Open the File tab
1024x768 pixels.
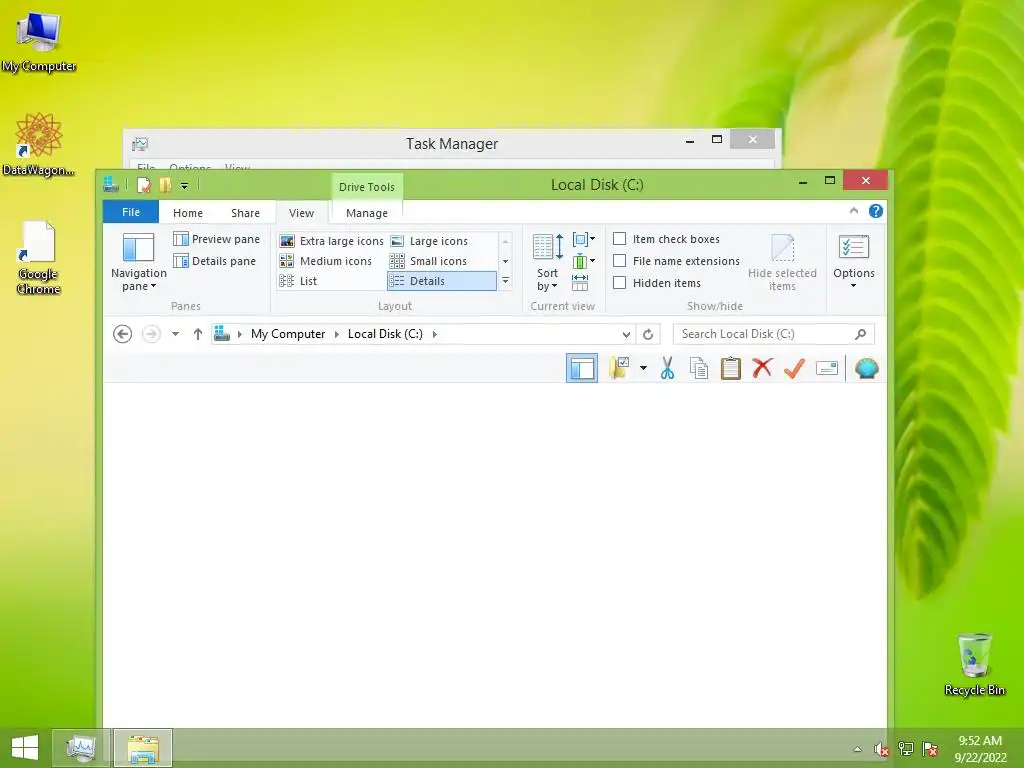click(x=131, y=212)
